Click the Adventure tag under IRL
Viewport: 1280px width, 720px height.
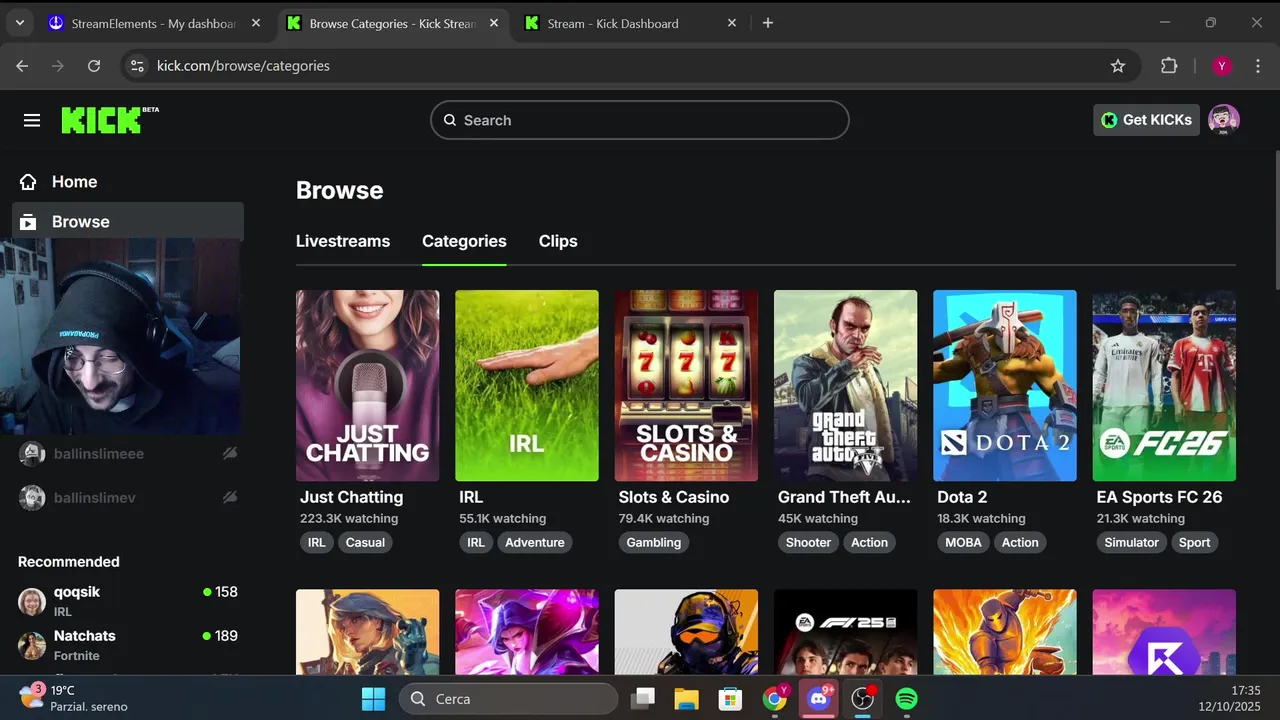click(535, 542)
